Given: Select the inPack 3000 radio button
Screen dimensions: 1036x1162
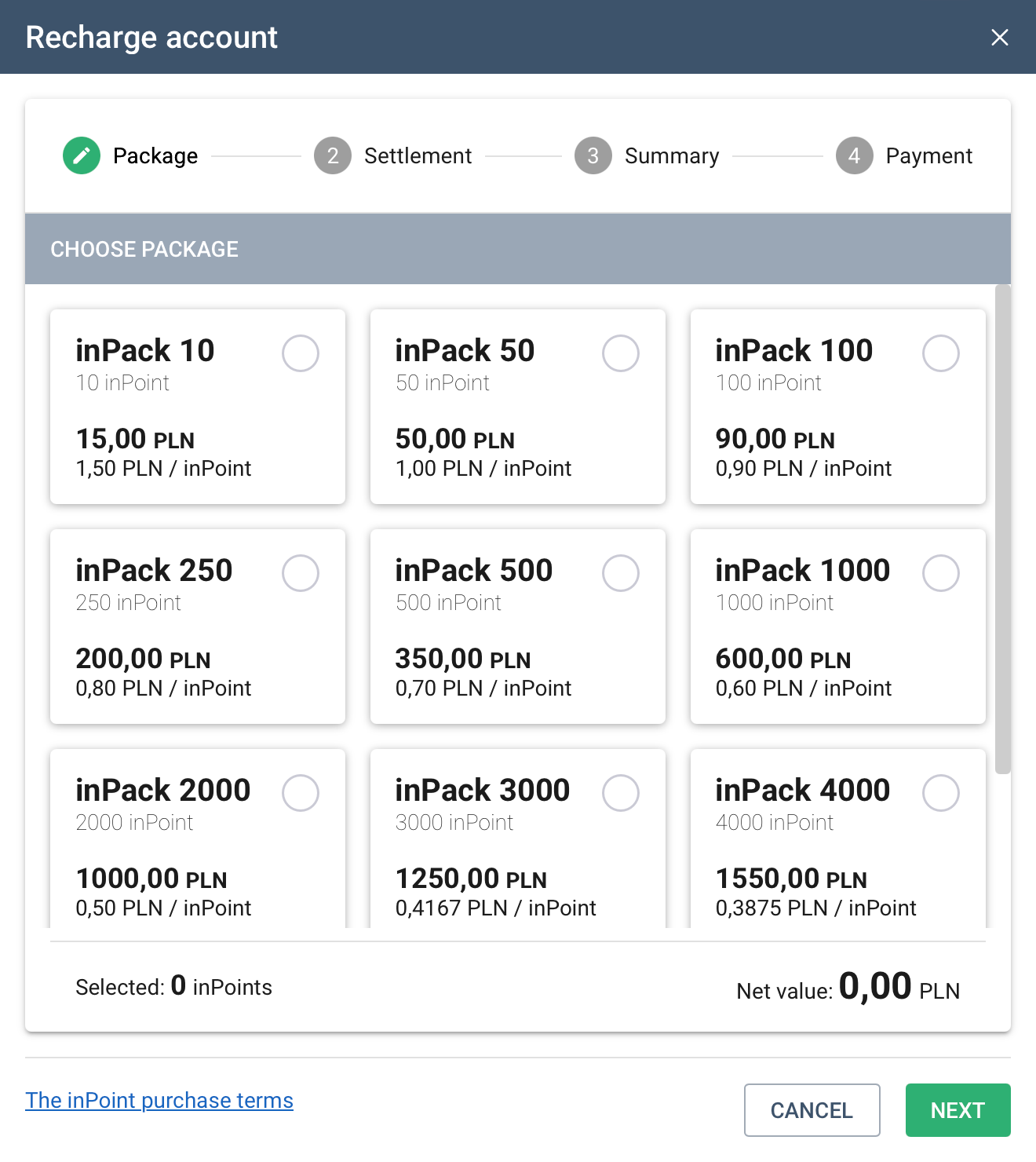Looking at the screenshot, I should click(x=621, y=793).
